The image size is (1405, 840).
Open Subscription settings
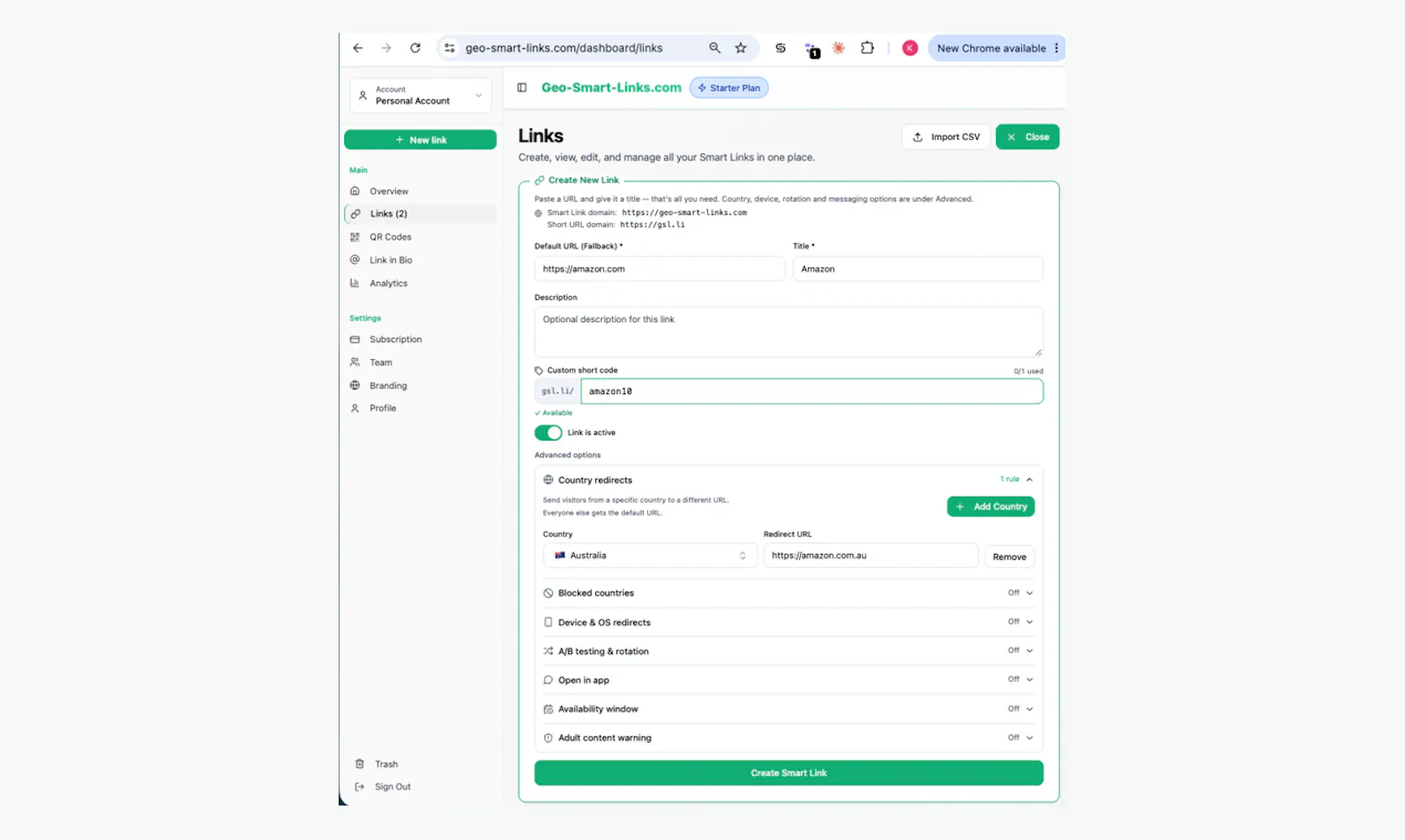tap(421, 340)
